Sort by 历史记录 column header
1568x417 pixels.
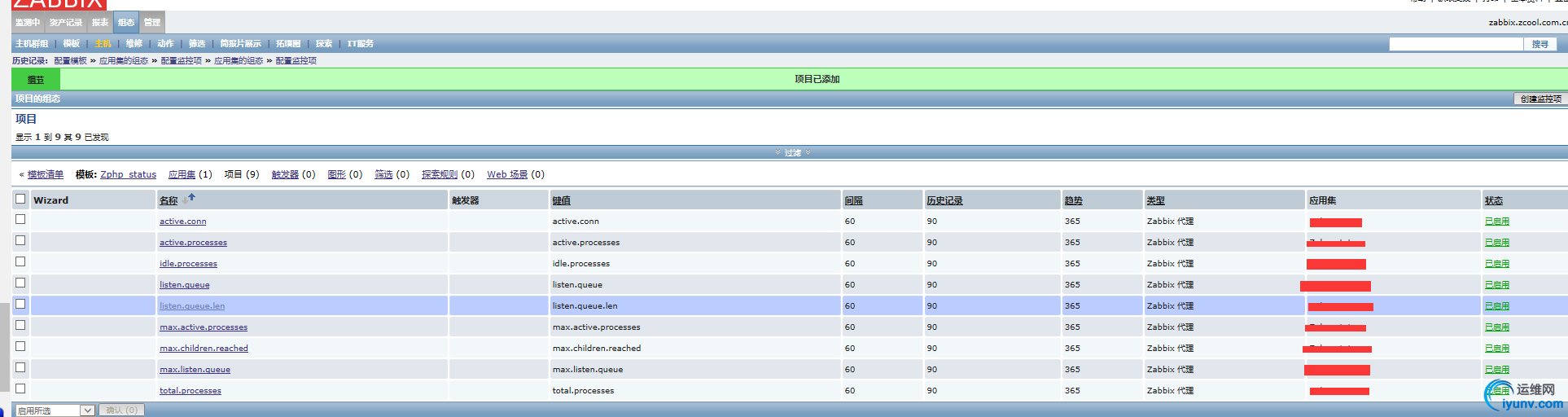[x=944, y=200]
